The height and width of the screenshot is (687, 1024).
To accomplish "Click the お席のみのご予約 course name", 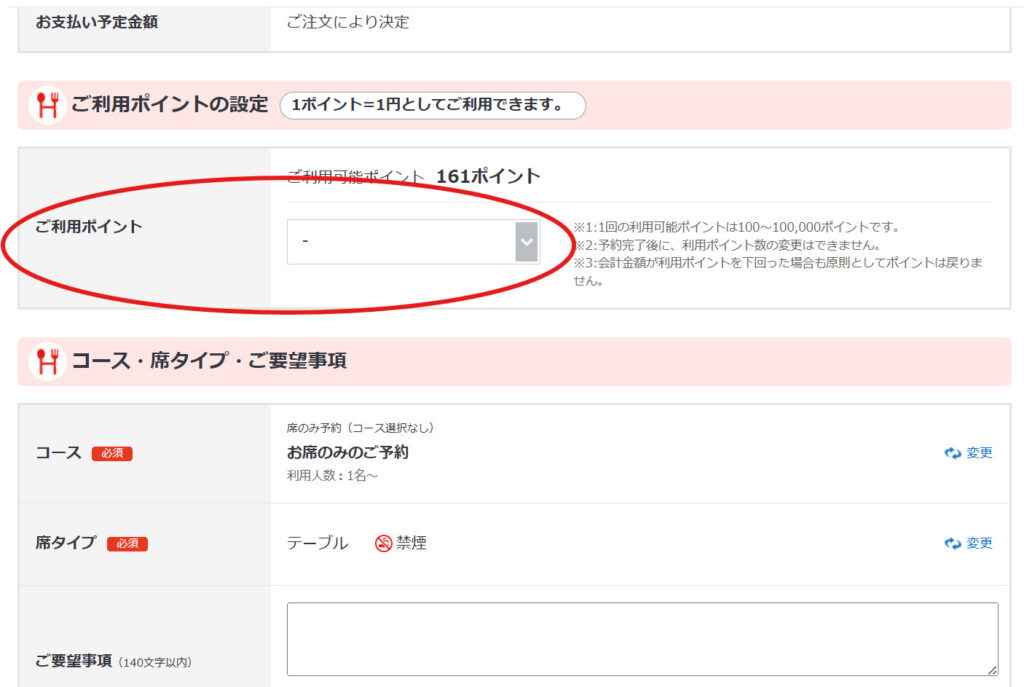I will tap(347, 452).
